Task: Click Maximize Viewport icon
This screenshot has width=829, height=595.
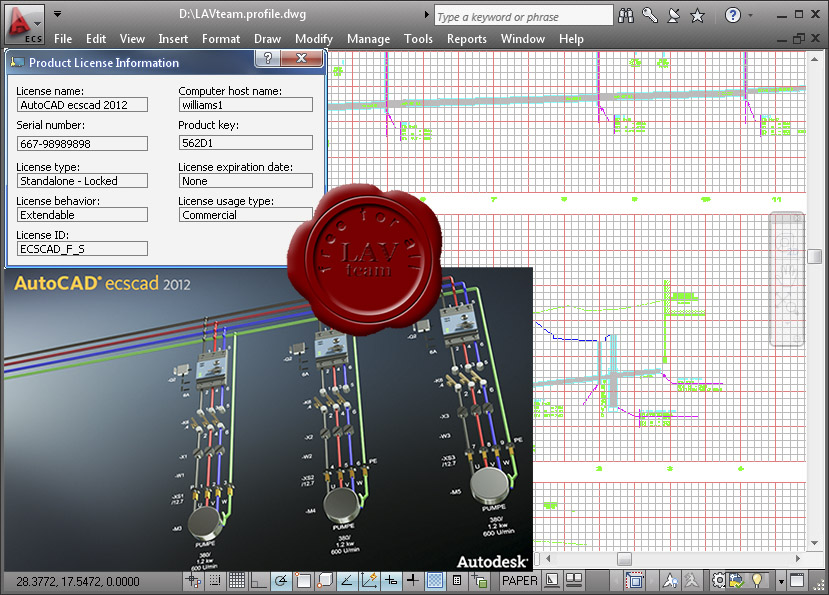Action: (634, 581)
